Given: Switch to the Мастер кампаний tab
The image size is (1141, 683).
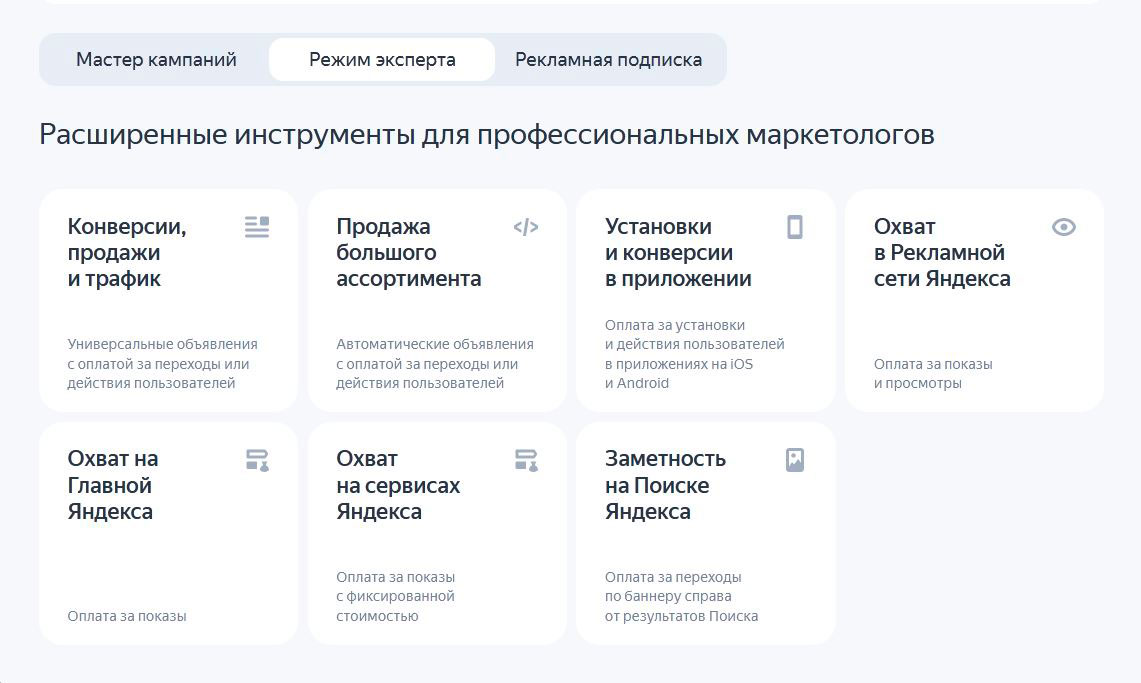Looking at the screenshot, I should point(156,60).
